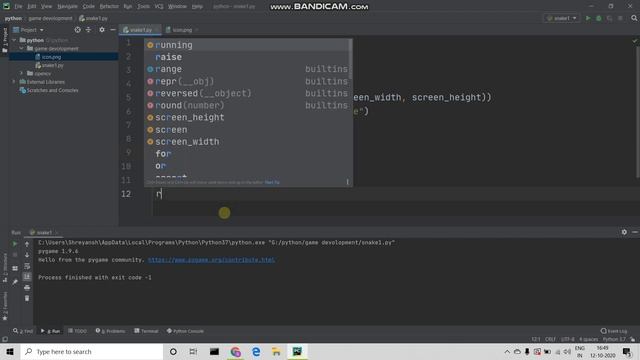
Task: Open Run panel gear settings
Action: pos(624,232)
